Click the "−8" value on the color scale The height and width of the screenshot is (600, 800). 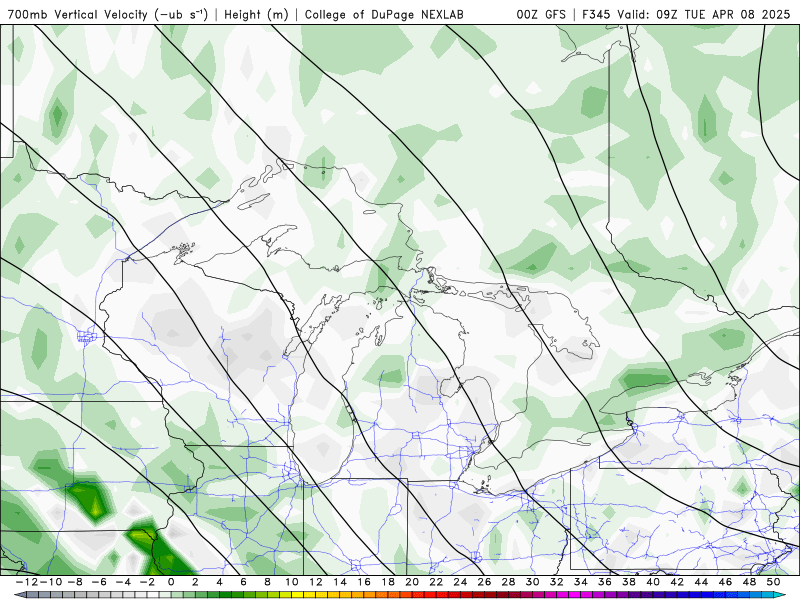pos(75,582)
